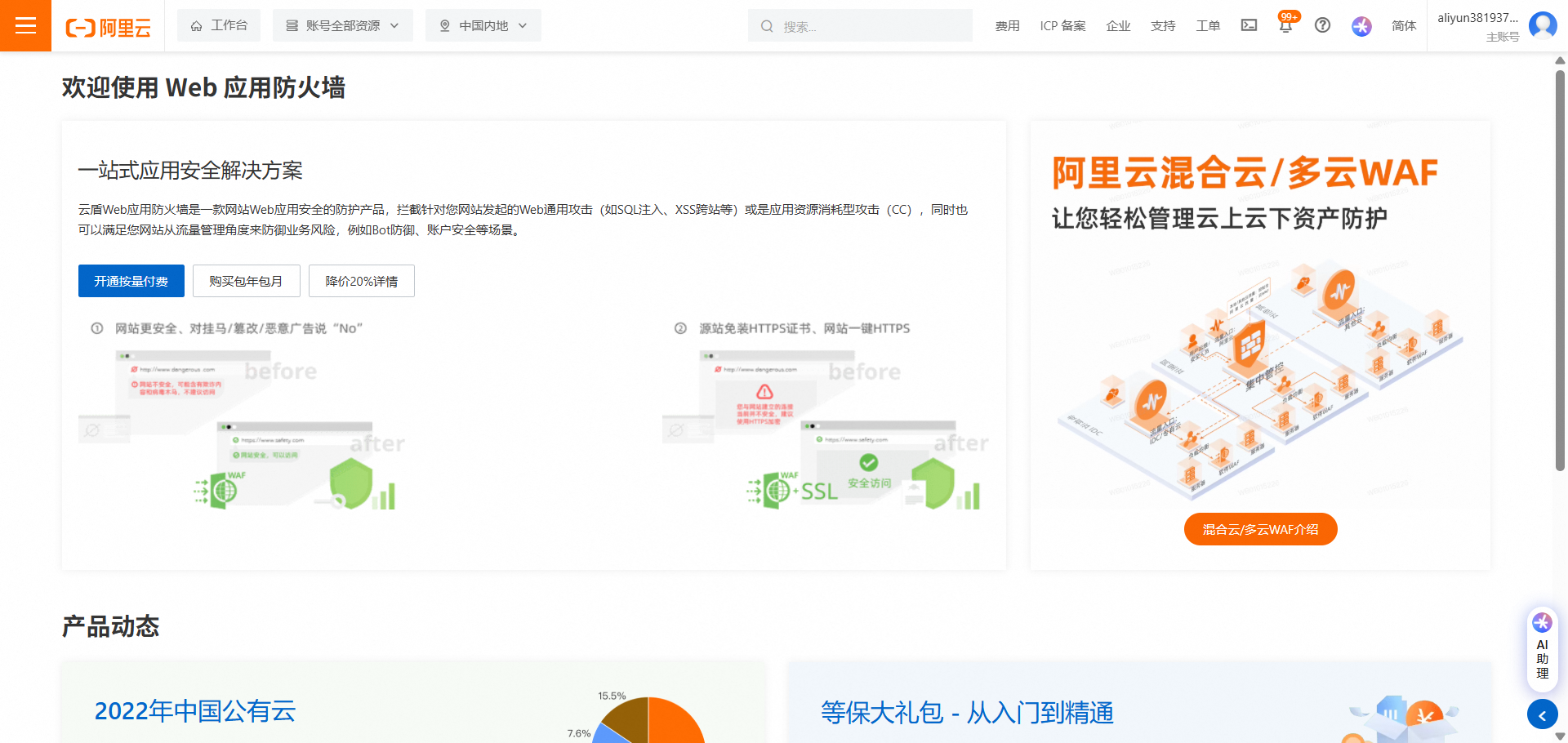
Task: Open the 工作台 workbench home
Action: pos(219,25)
